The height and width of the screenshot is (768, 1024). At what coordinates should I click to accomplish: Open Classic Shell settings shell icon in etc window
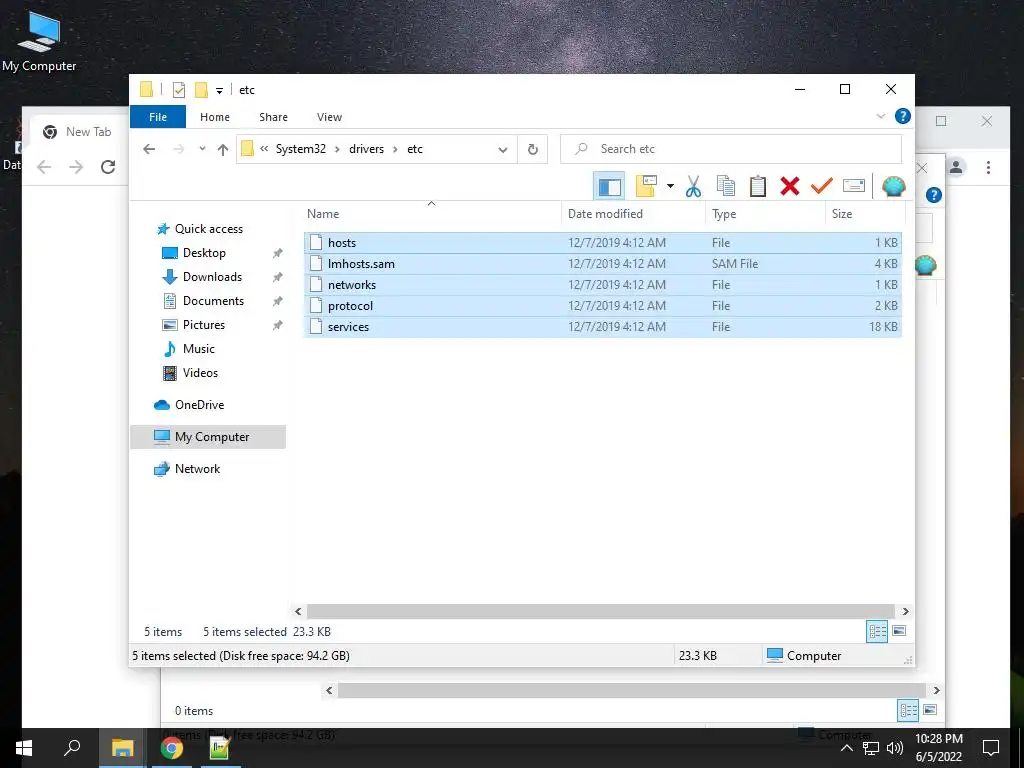[893, 187]
